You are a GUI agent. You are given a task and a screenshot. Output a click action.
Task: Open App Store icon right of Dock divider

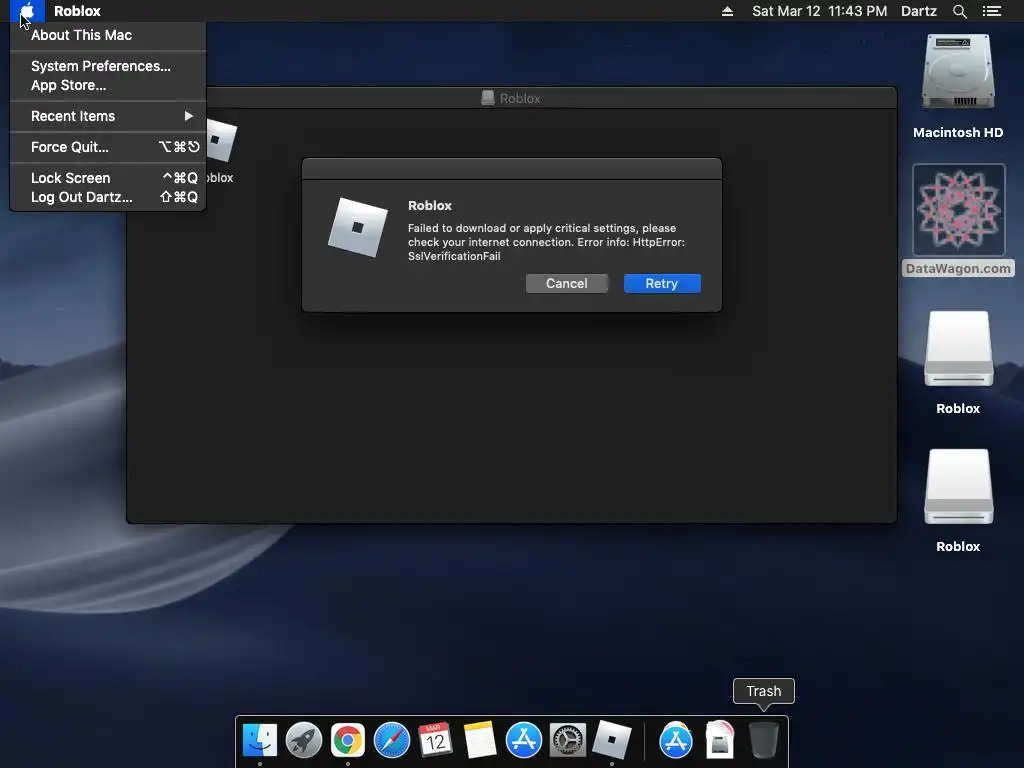pyautogui.click(x=676, y=740)
